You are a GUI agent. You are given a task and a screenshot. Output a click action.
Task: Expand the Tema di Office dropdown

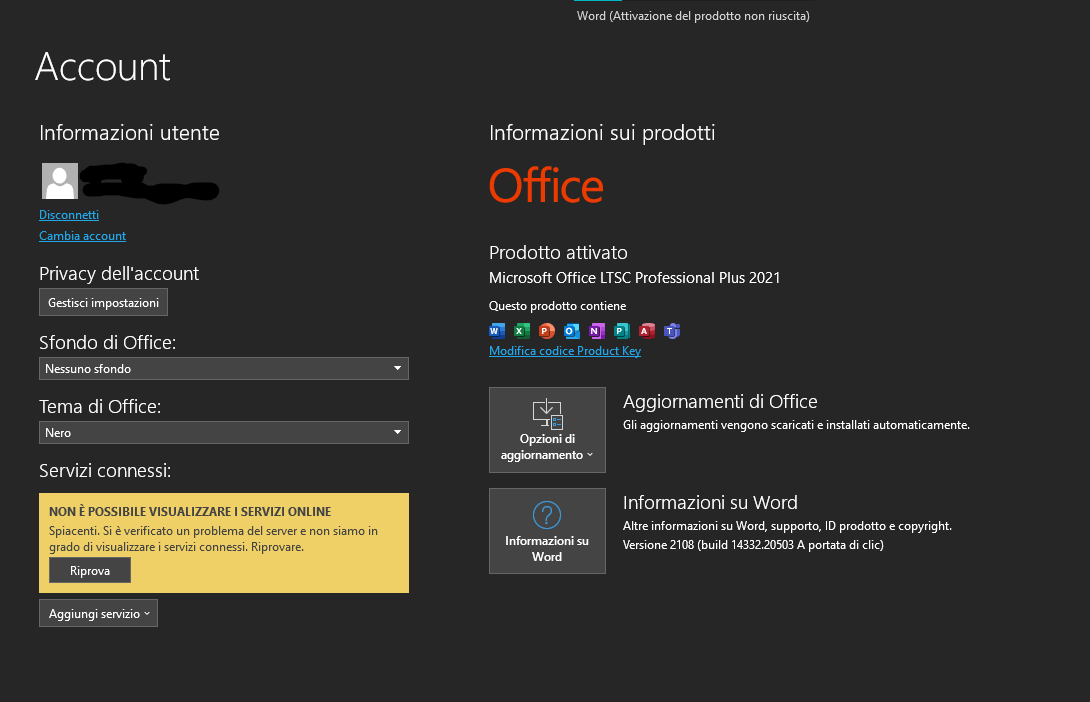tap(224, 432)
